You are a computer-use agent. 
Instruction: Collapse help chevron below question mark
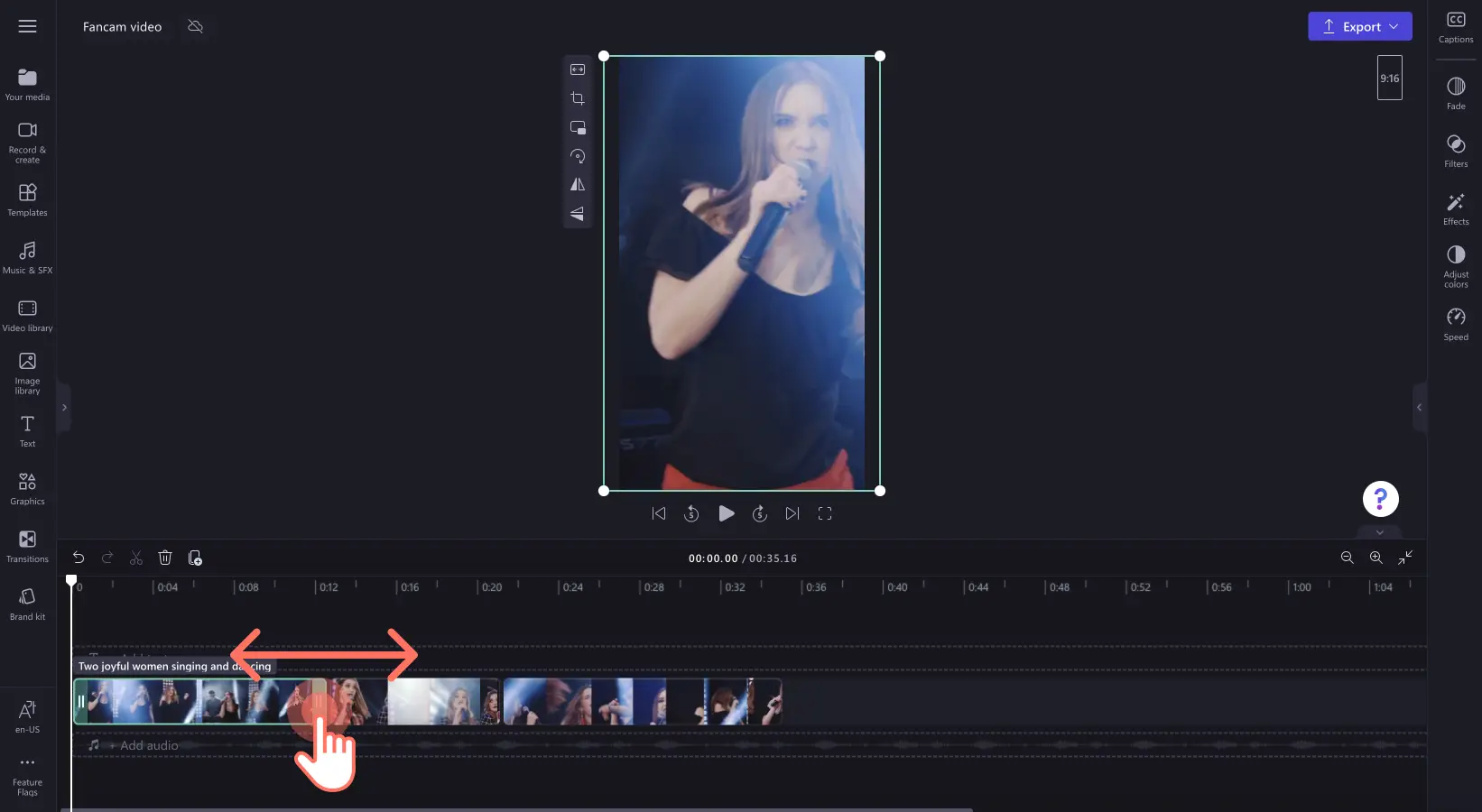click(1380, 532)
